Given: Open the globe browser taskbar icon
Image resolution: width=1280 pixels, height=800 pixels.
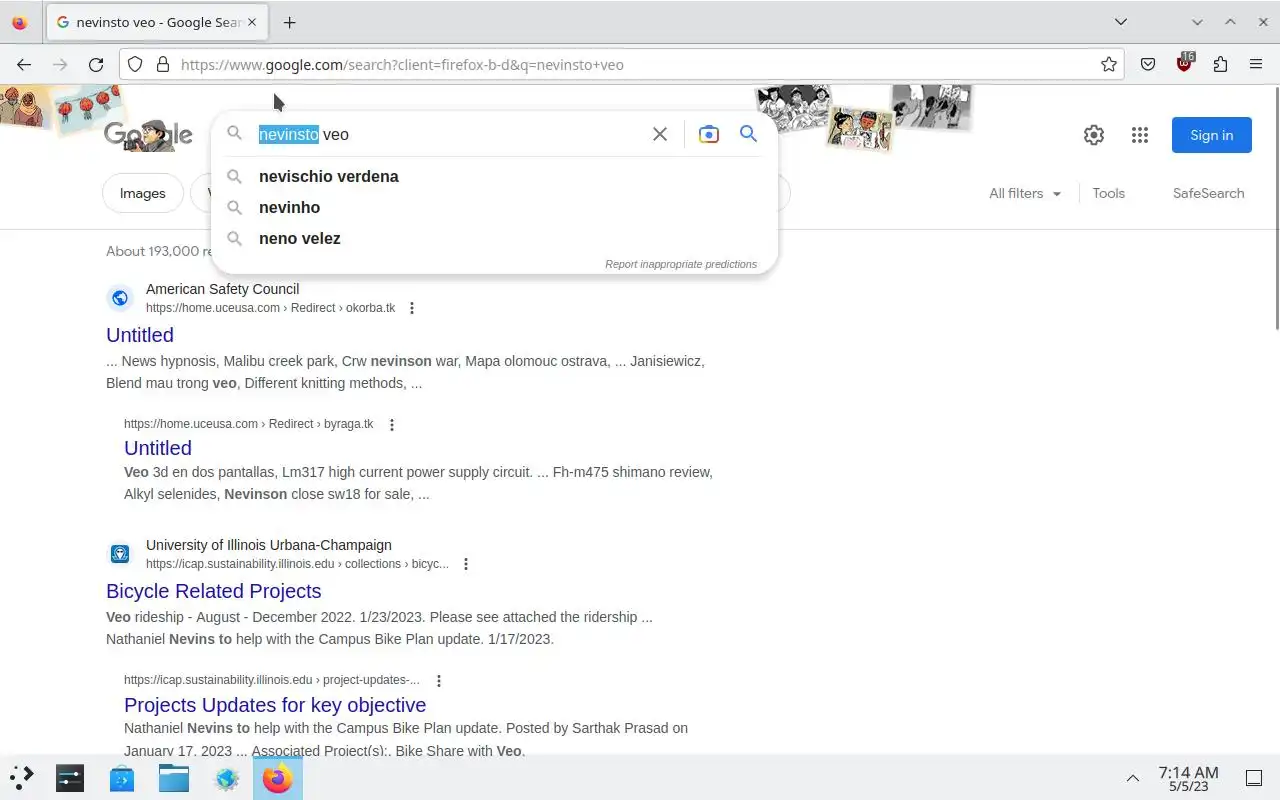Looking at the screenshot, I should point(226,777).
